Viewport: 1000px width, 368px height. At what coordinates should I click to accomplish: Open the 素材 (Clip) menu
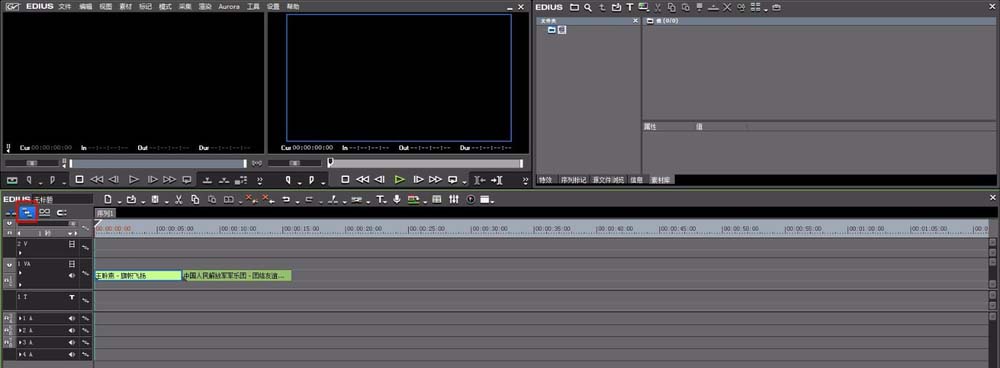(125, 6)
